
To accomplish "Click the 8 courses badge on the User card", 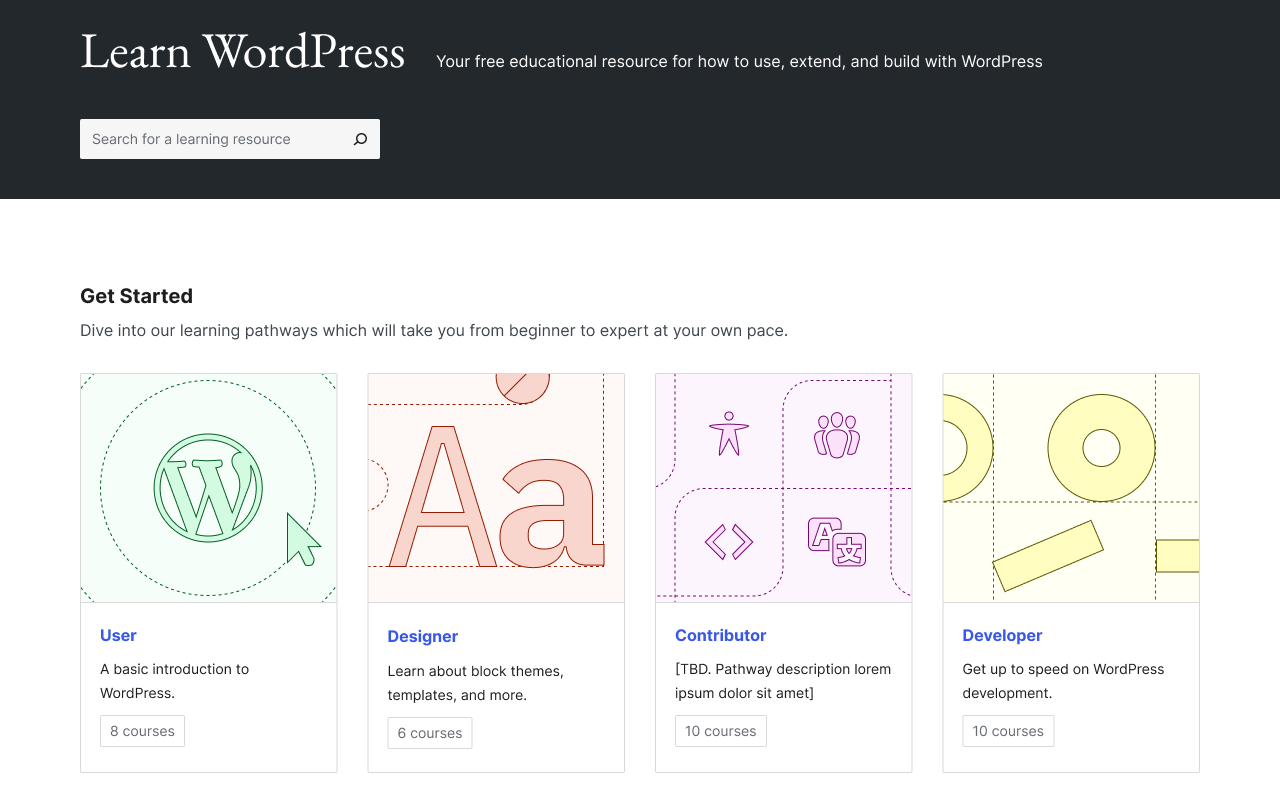I will pyautogui.click(x=142, y=731).
